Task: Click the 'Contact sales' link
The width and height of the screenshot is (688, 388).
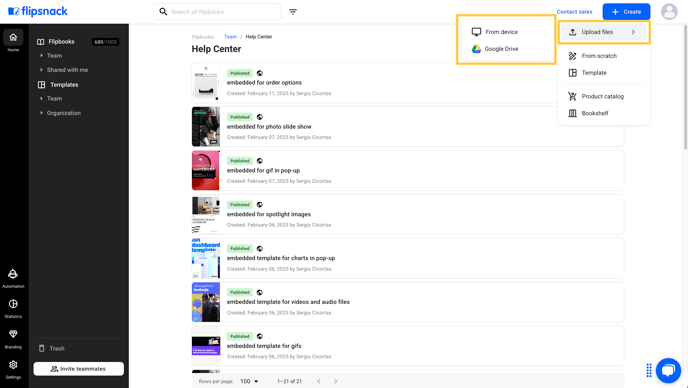Action: (x=574, y=12)
